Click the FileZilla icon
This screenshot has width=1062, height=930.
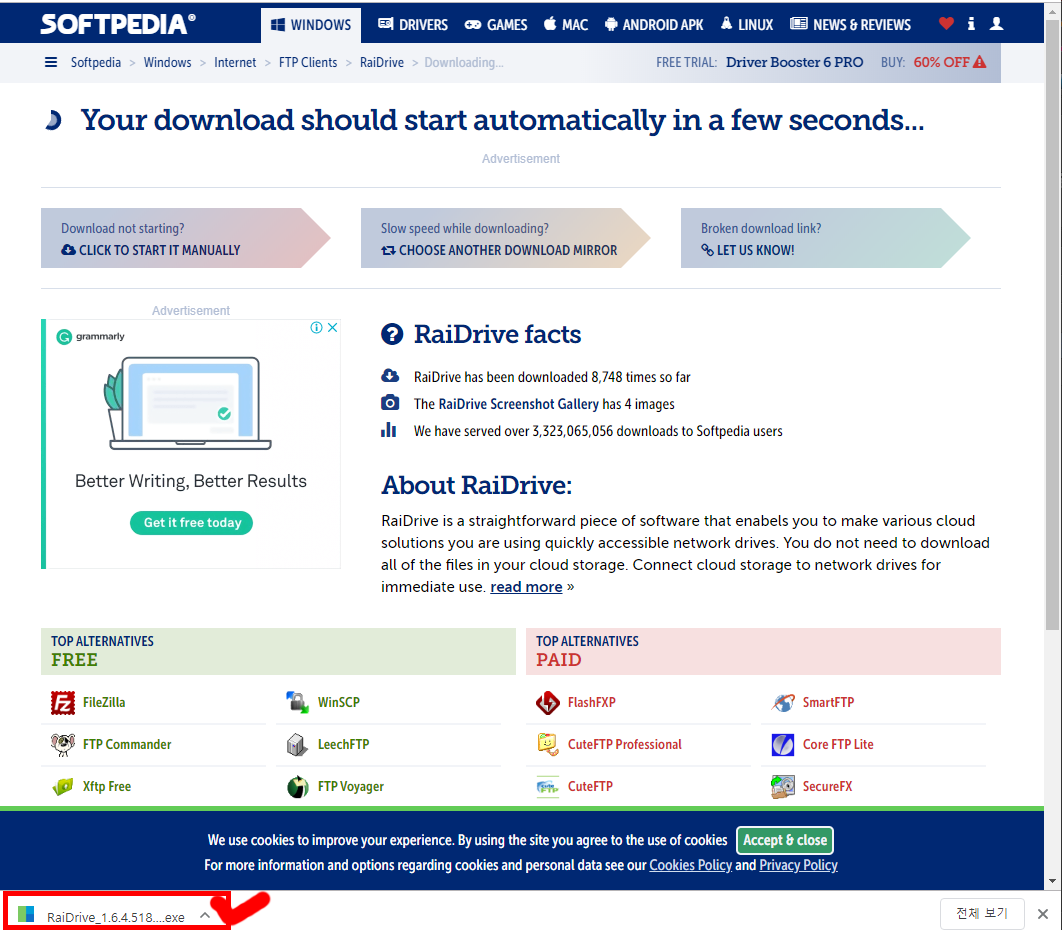(x=63, y=702)
